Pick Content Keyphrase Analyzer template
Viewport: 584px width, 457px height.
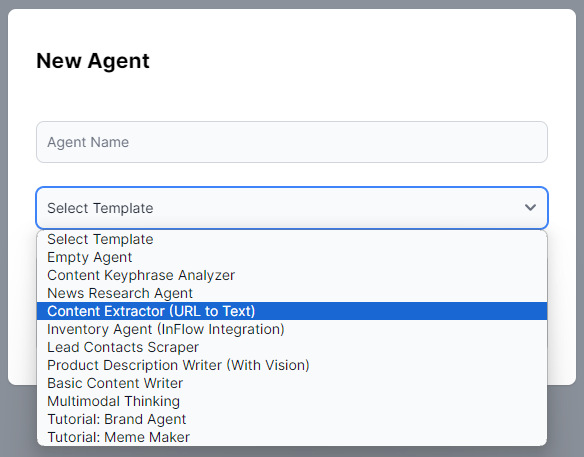292,275
